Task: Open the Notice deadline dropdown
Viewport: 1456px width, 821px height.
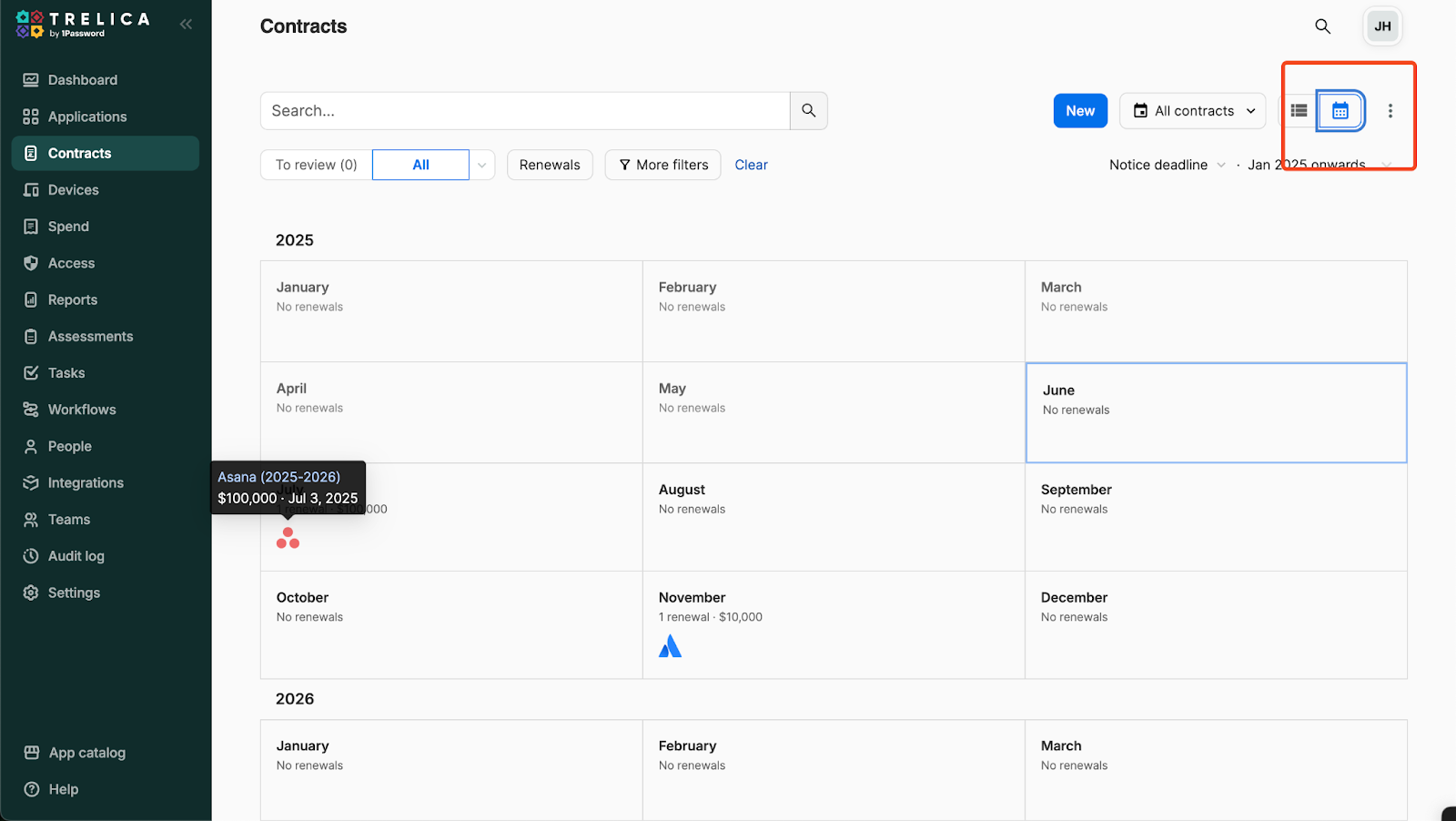Action: pos(1167,165)
